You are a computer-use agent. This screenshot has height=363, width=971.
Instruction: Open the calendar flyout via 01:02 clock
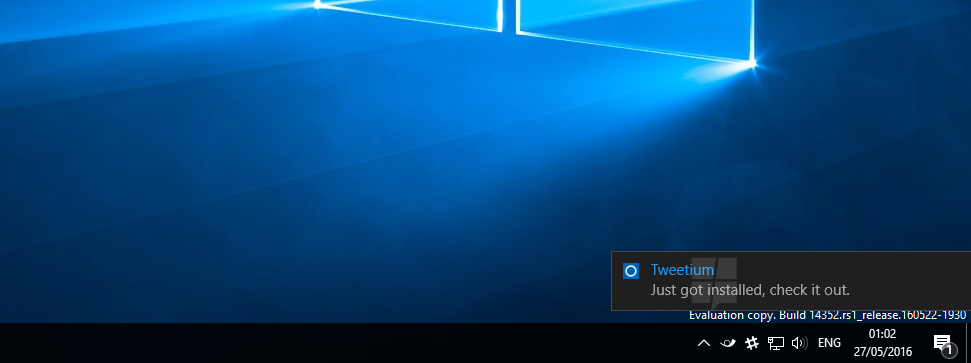pos(882,334)
